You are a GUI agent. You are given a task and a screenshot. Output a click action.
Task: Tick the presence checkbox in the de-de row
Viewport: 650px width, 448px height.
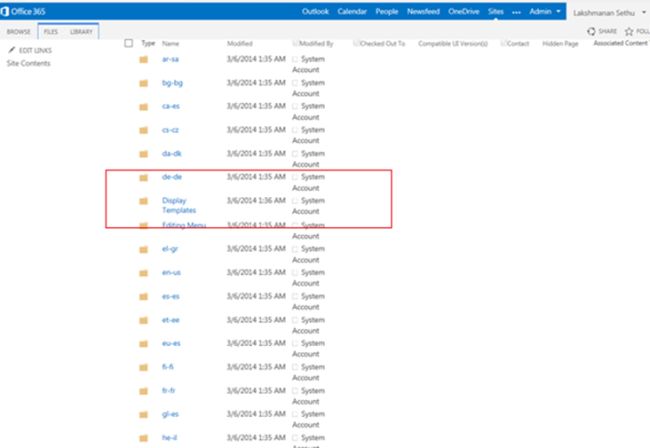[x=296, y=178]
